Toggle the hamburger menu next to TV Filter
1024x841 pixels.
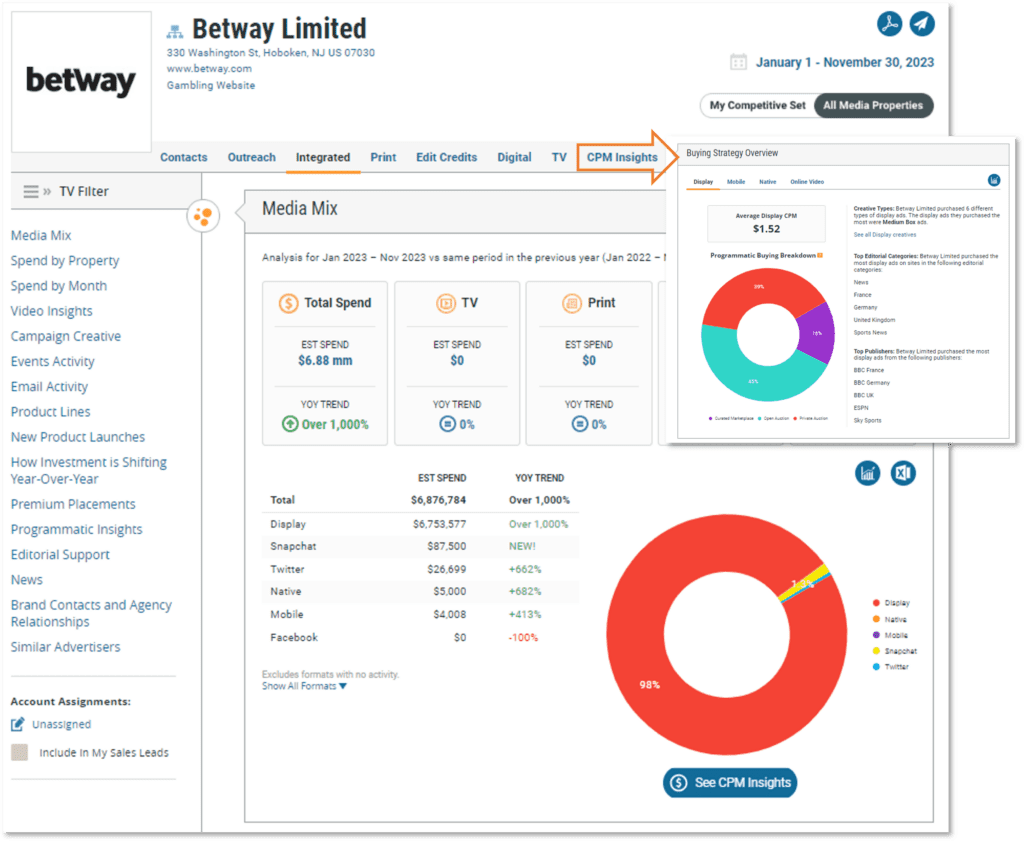tap(31, 191)
